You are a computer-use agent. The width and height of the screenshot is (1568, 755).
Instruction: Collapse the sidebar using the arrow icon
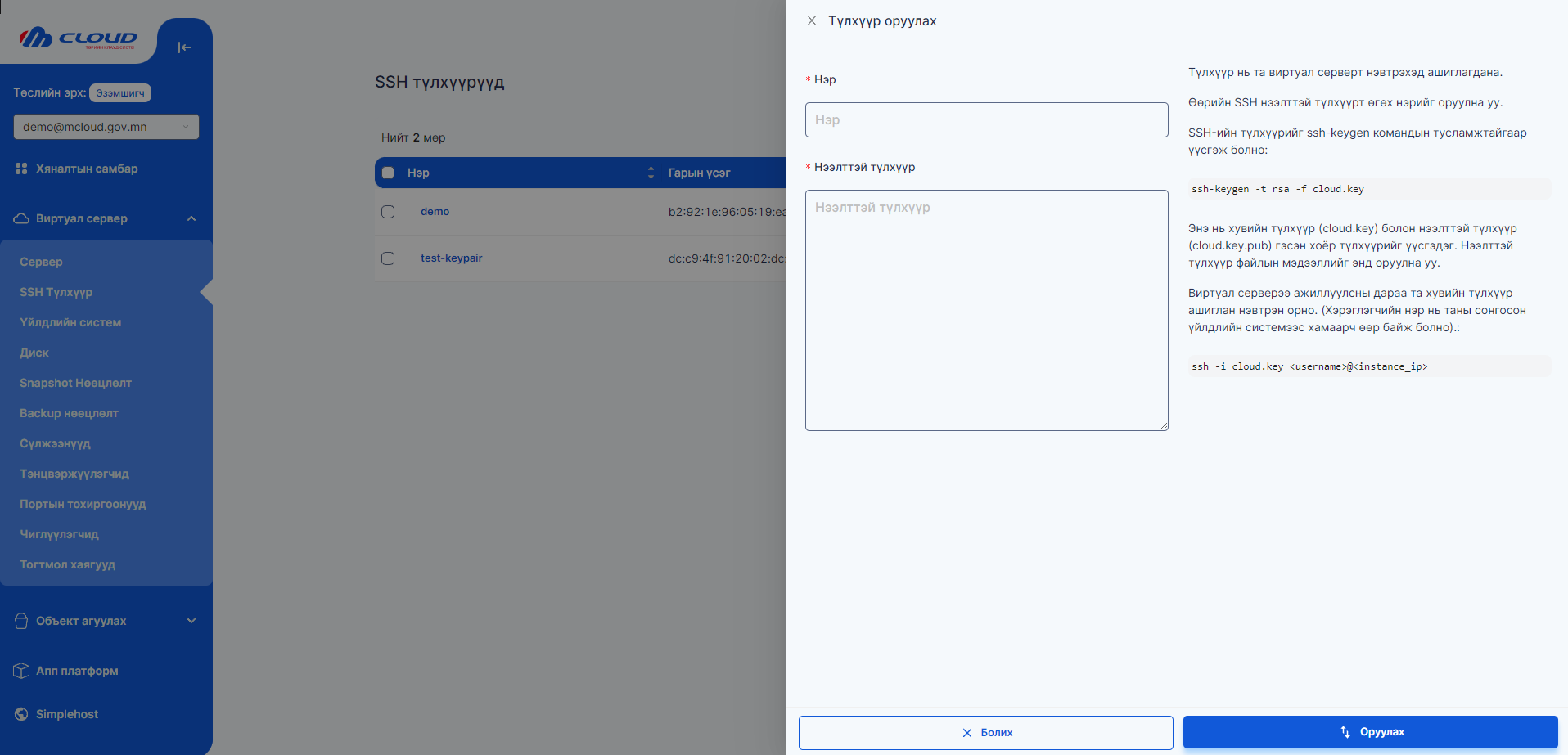[x=185, y=47]
